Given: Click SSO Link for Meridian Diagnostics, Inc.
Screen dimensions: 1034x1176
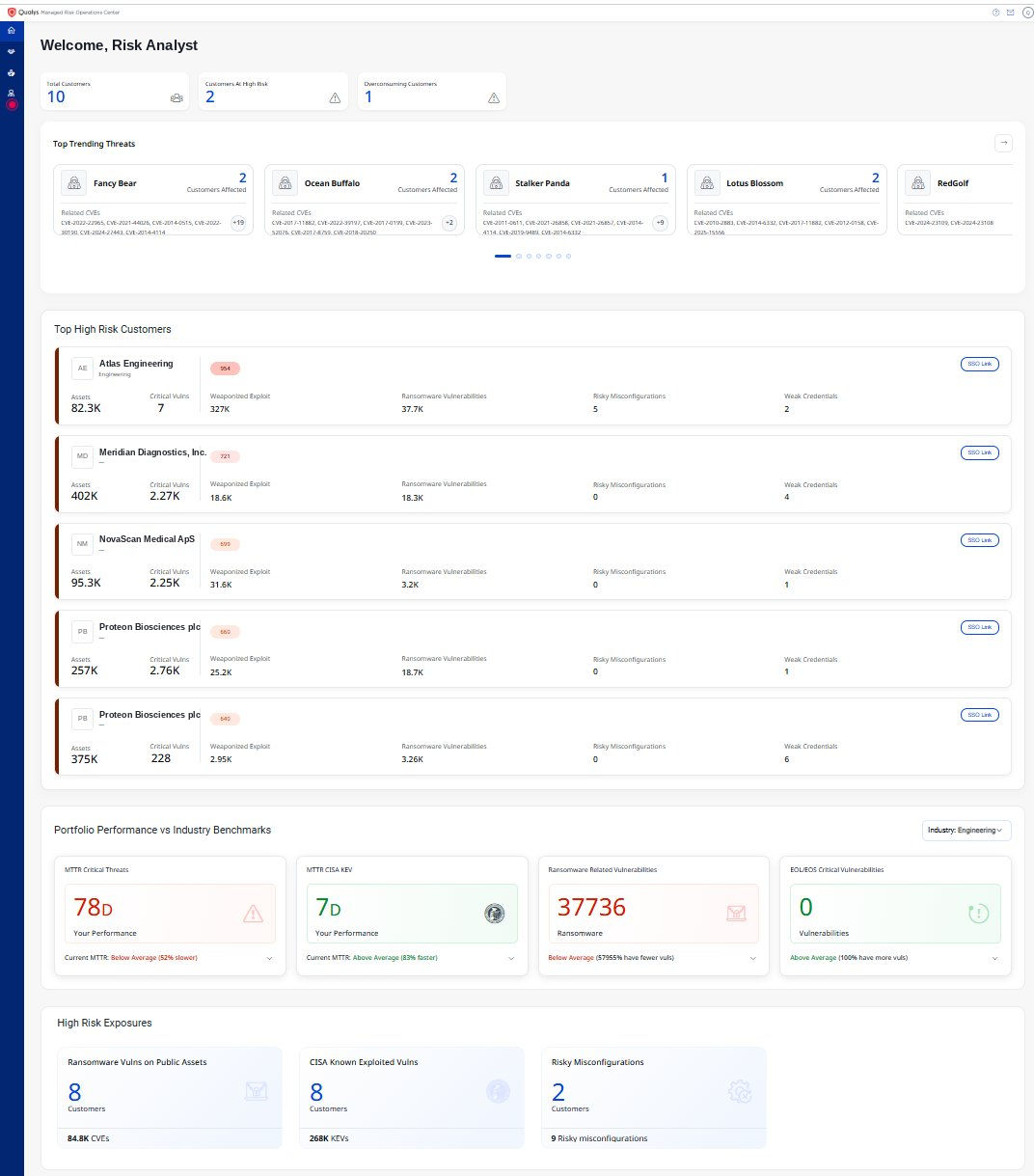Looking at the screenshot, I should click(x=979, y=452).
